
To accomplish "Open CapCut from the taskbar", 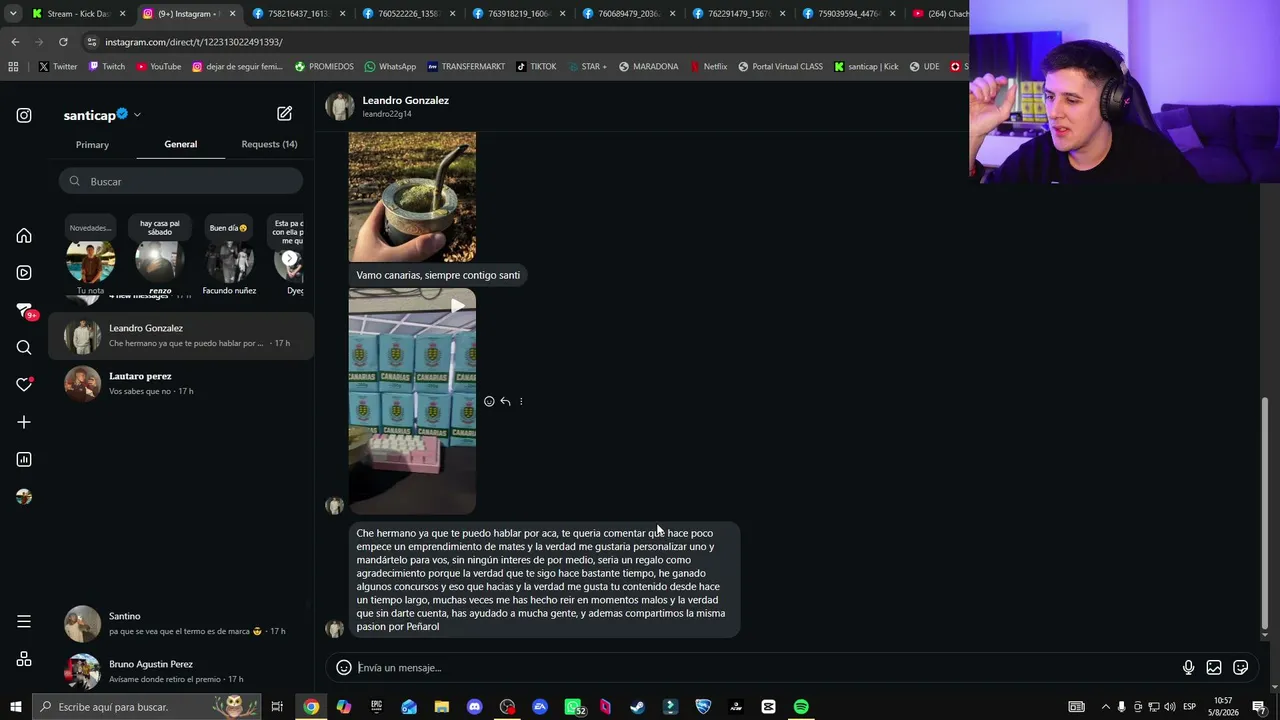I will [x=768, y=707].
